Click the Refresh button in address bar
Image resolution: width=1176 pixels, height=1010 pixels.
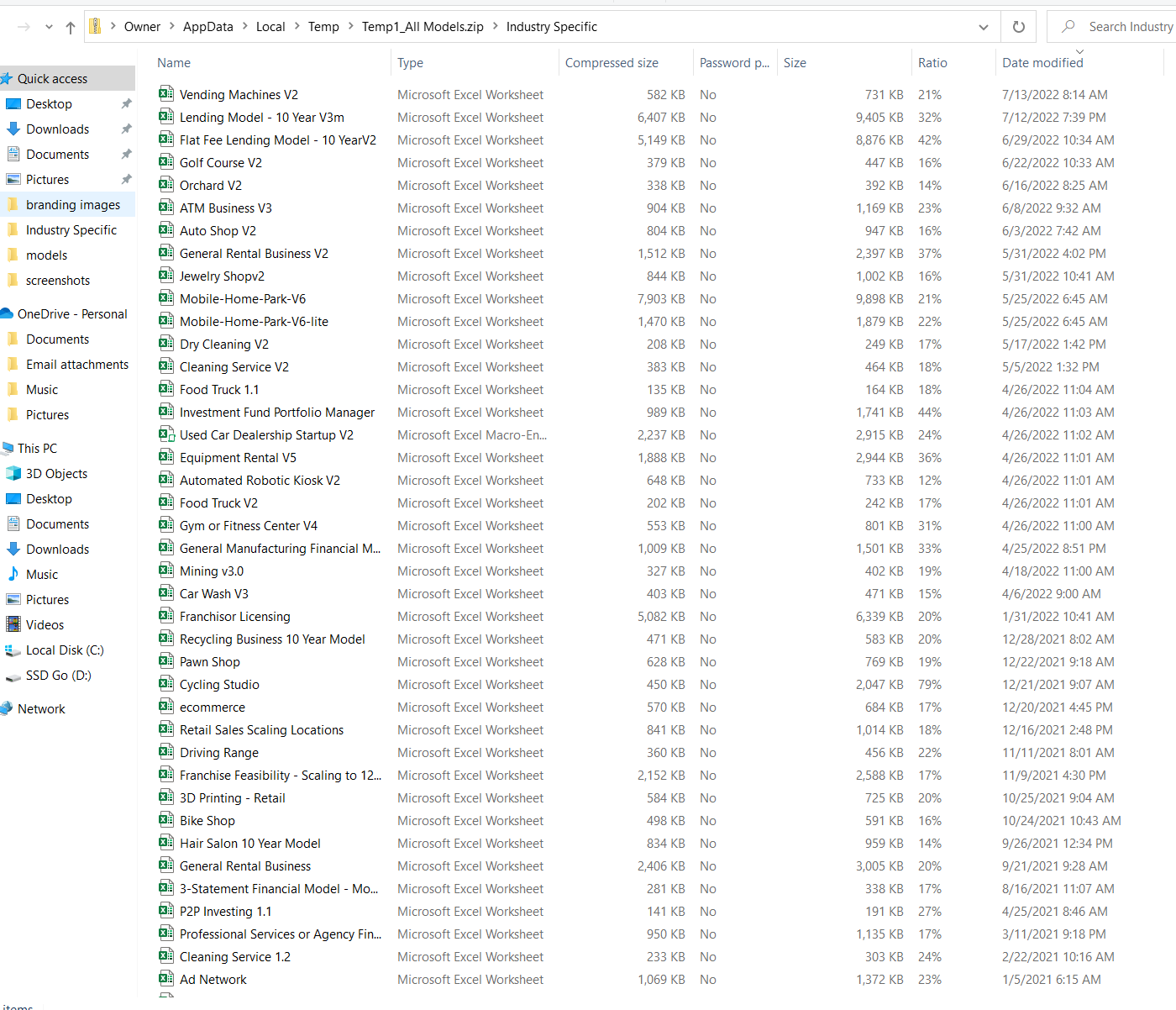coord(1018,27)
